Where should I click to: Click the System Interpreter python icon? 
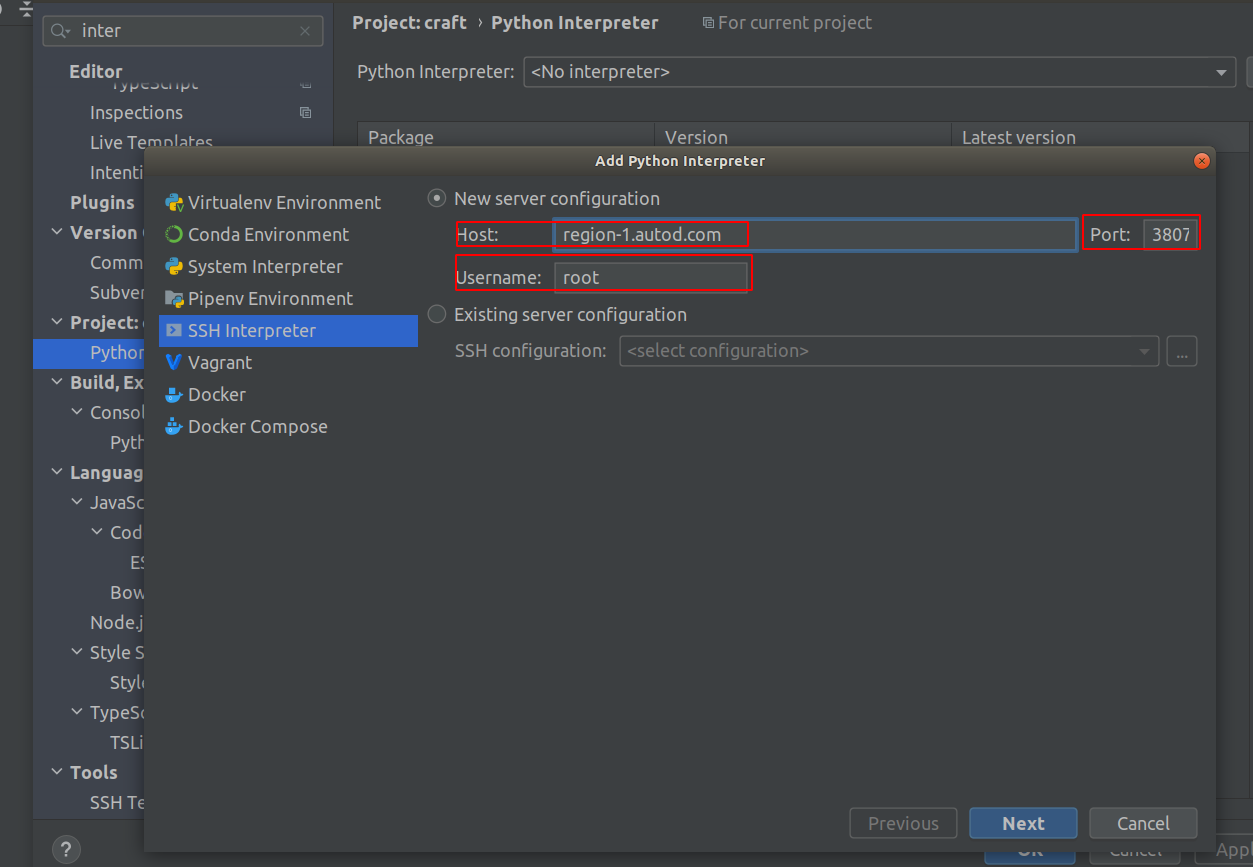pos(174,267)
